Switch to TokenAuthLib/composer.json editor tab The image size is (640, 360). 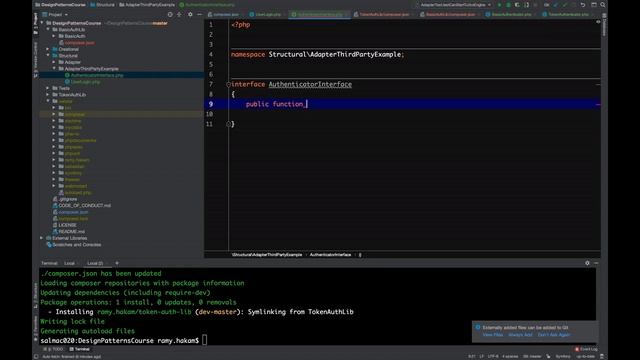pyautogui.click(x=382, y=15)
